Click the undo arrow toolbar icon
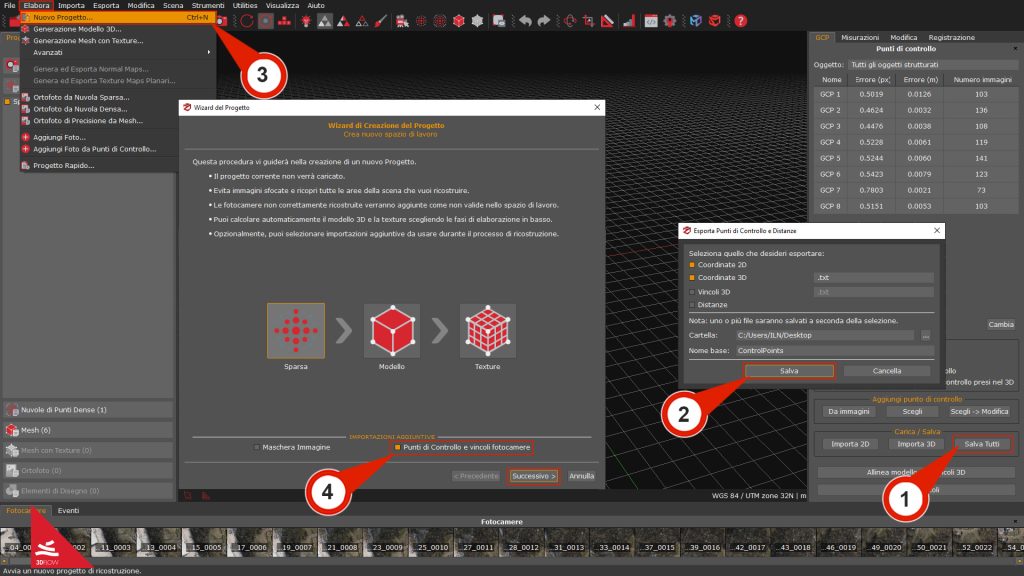1024x576 pixels. coord(525,21)
